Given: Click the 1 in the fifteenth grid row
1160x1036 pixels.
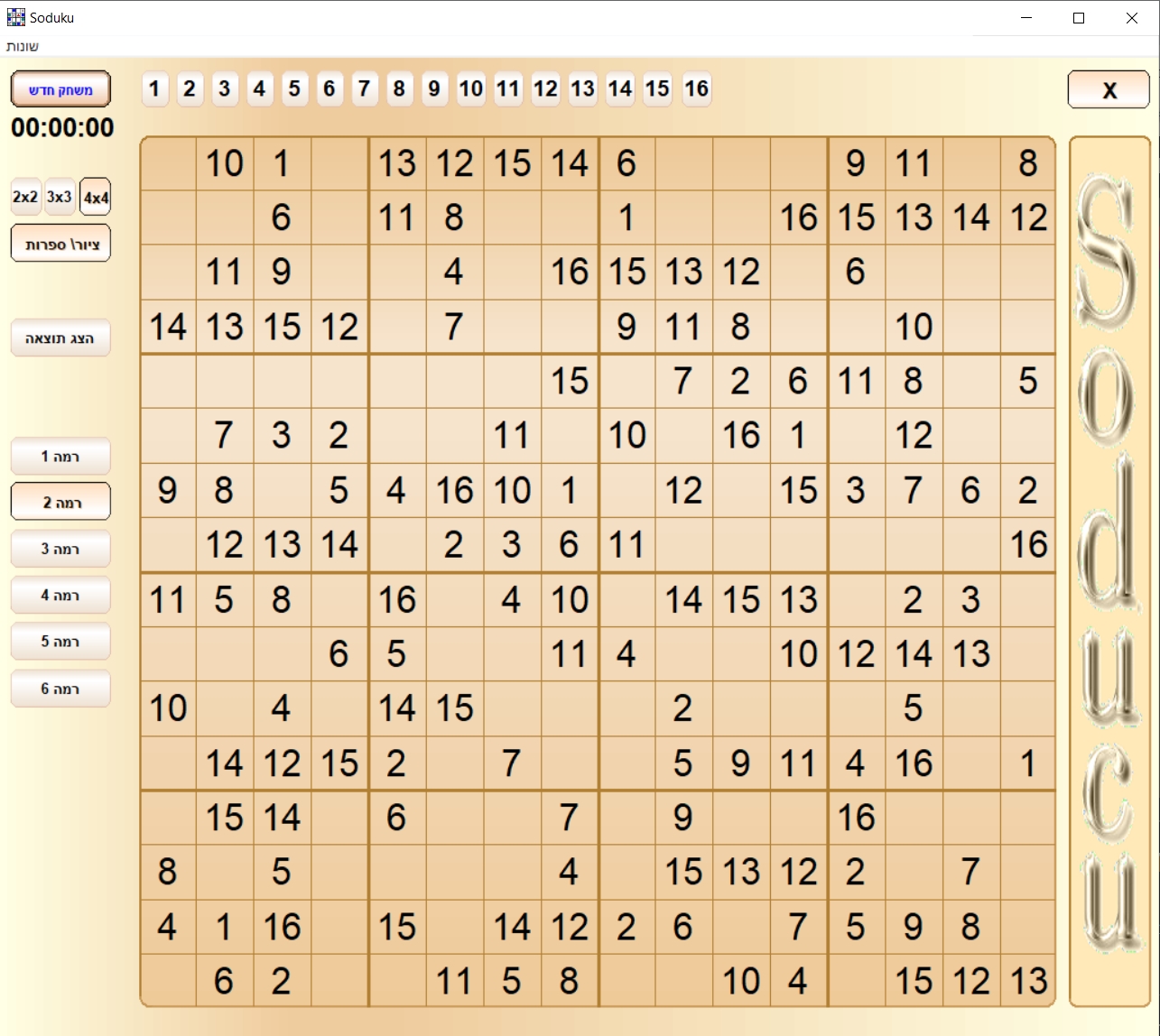Looking at the screenshot, I should click(225, 927).
